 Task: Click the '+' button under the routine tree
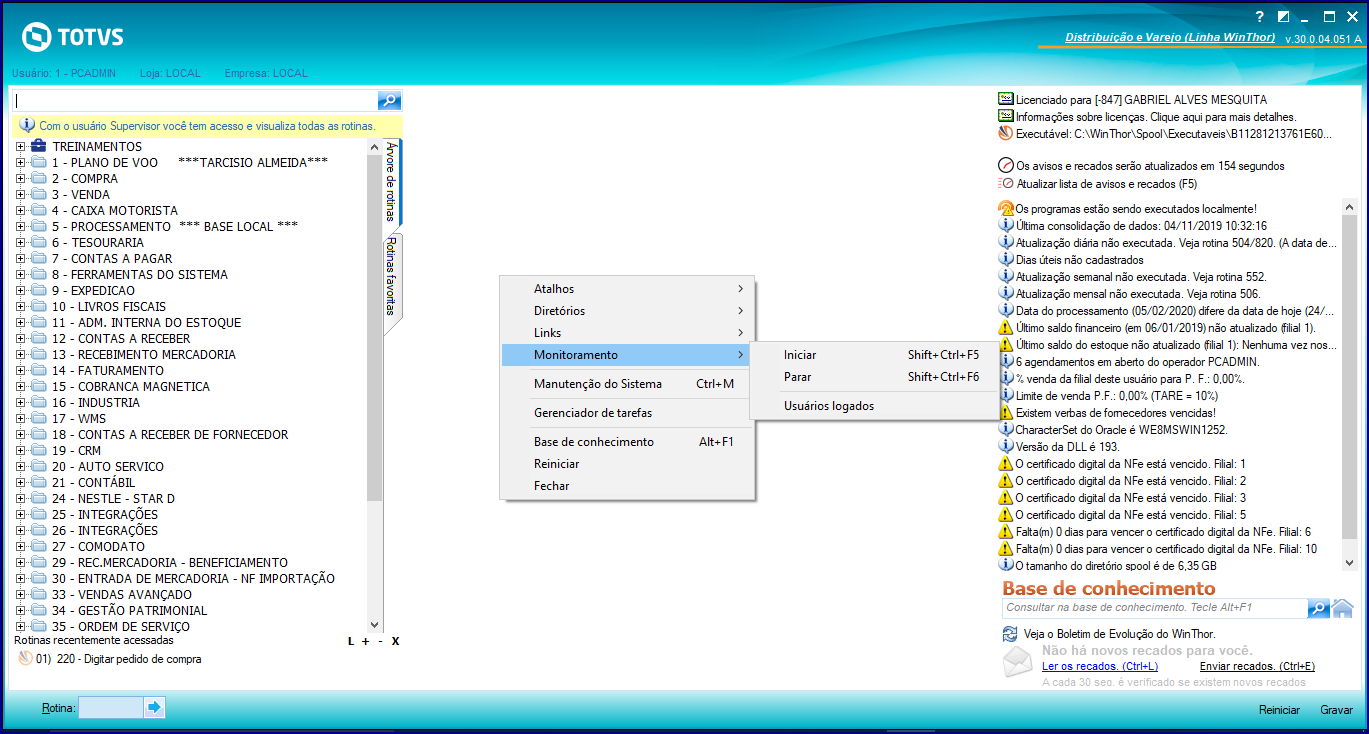click(366, 641)
